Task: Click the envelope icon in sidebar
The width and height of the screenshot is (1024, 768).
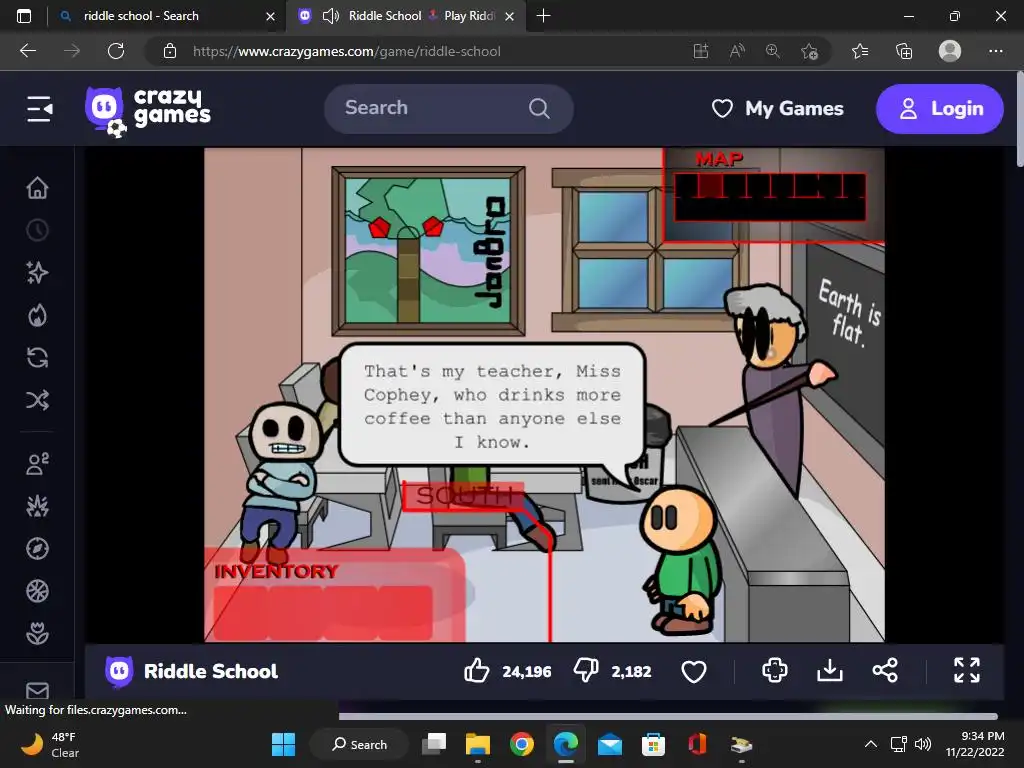Action: [x=37, y=690]
